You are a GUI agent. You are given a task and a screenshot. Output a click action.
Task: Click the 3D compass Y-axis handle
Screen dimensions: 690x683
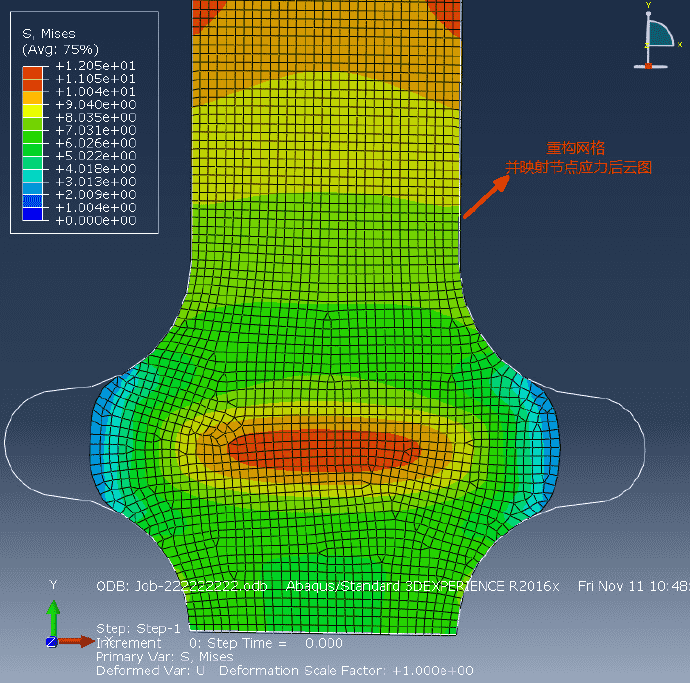point(648,12)
